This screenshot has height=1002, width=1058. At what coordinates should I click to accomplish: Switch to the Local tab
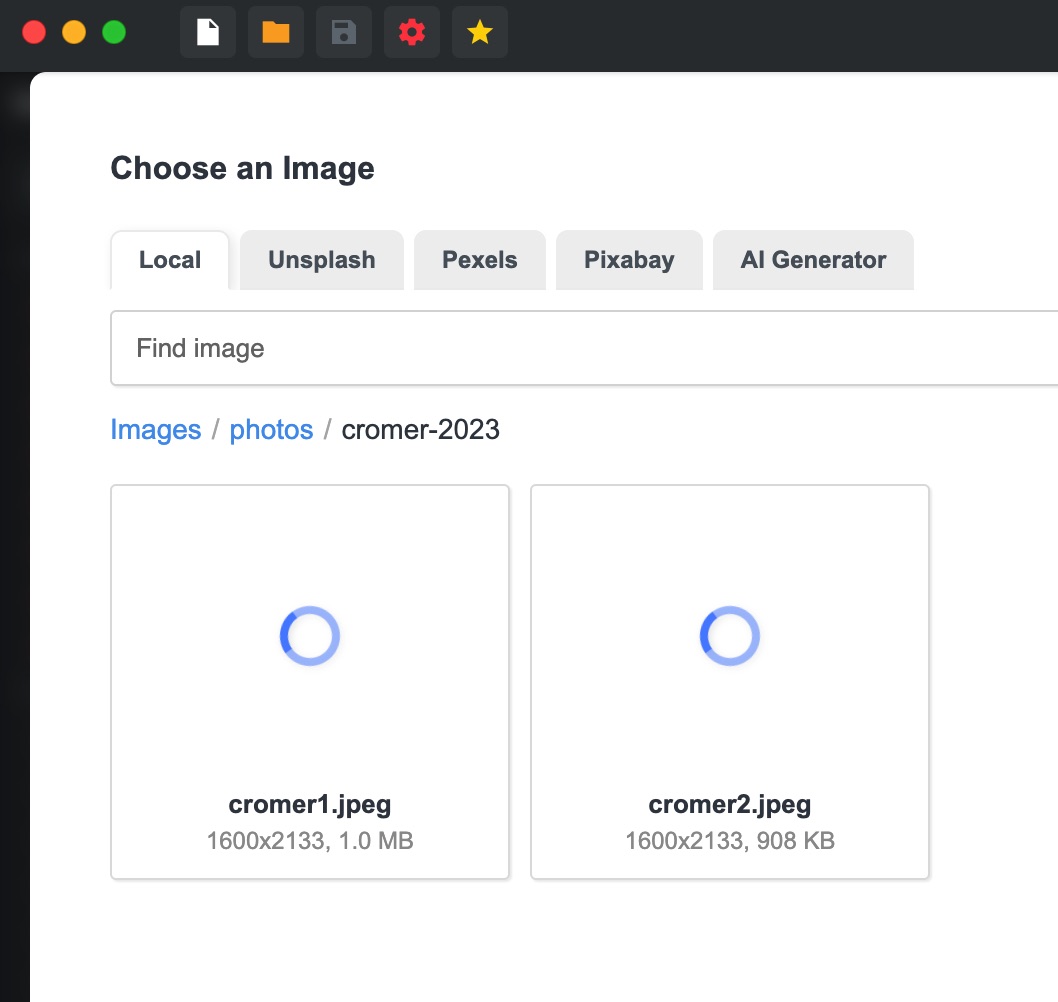pos(170,260)
